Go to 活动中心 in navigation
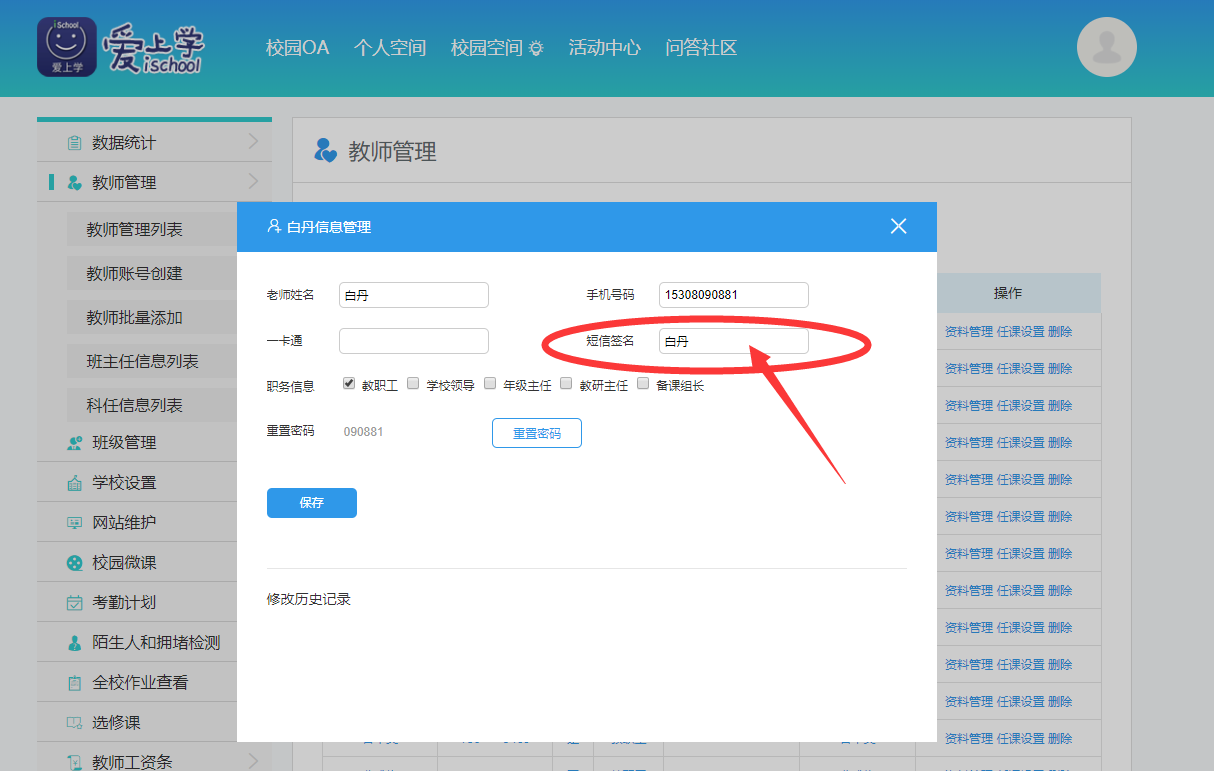1214x771 pixels. point(604,48)
